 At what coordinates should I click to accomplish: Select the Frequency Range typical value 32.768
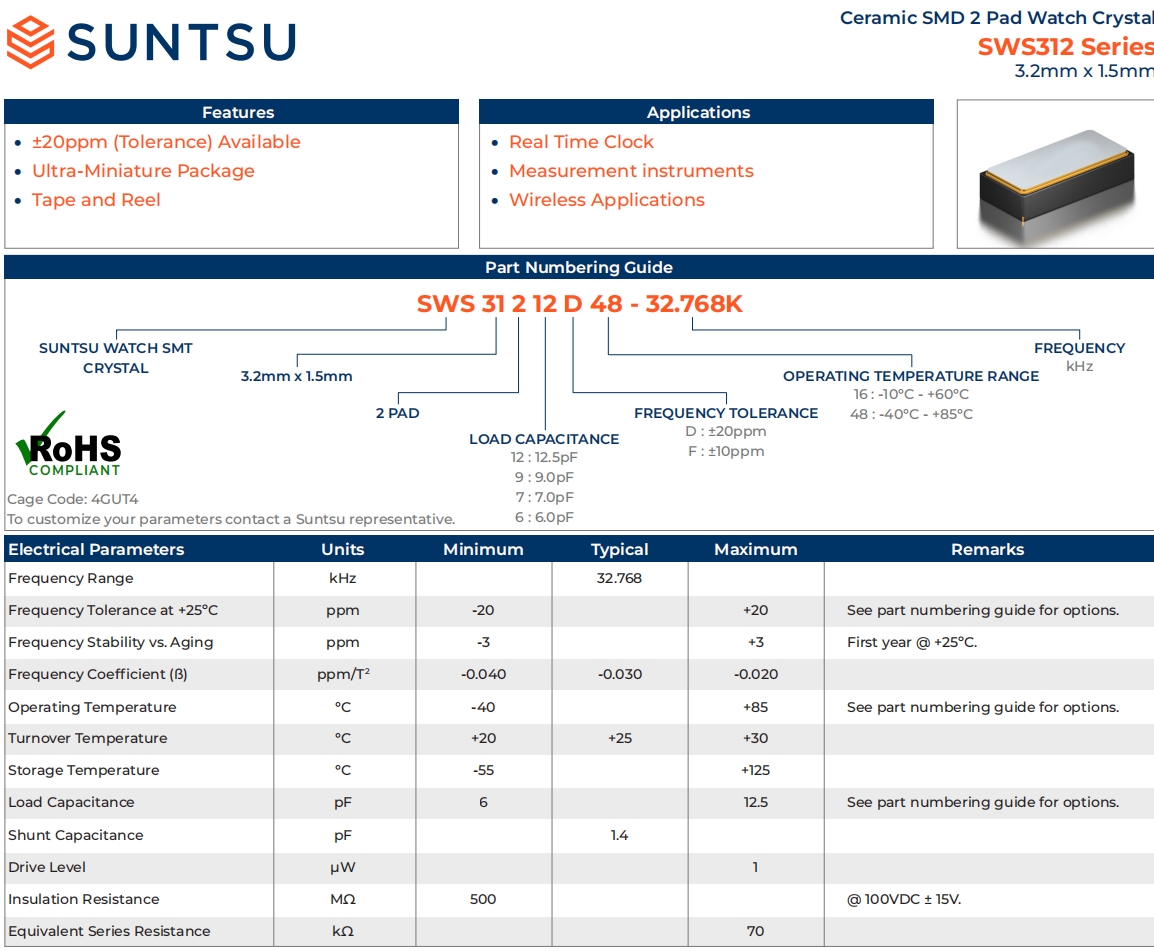[619, 578]
